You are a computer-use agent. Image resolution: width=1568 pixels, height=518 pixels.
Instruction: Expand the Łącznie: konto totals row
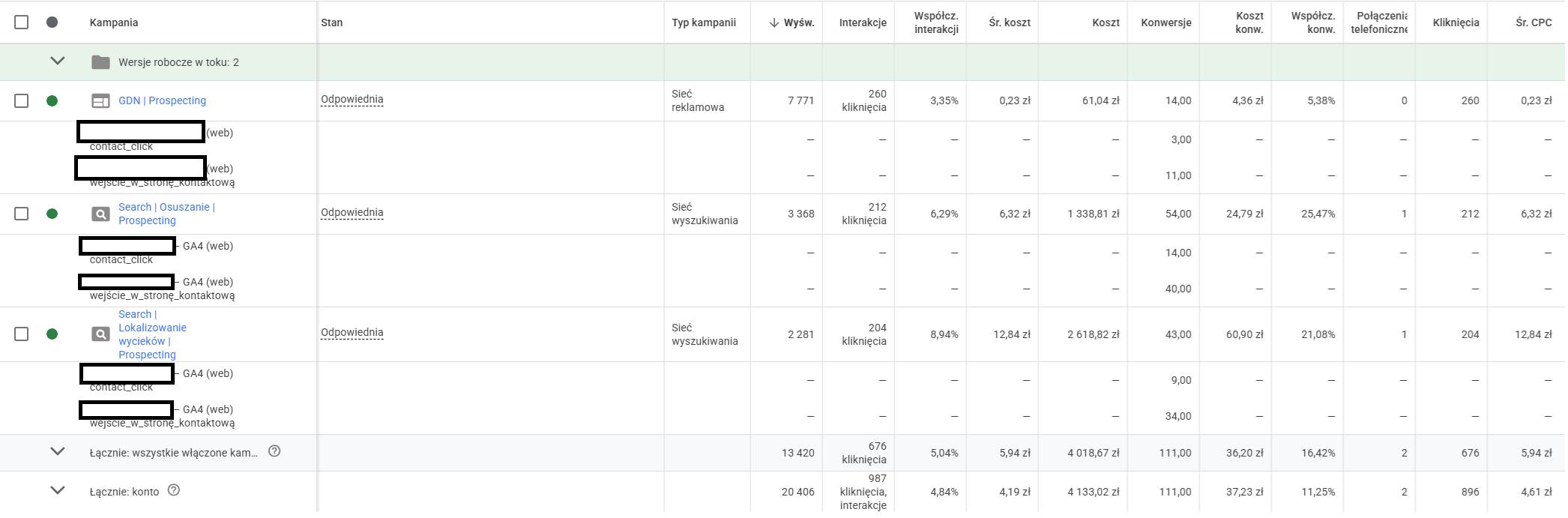(x=58, y=490)
